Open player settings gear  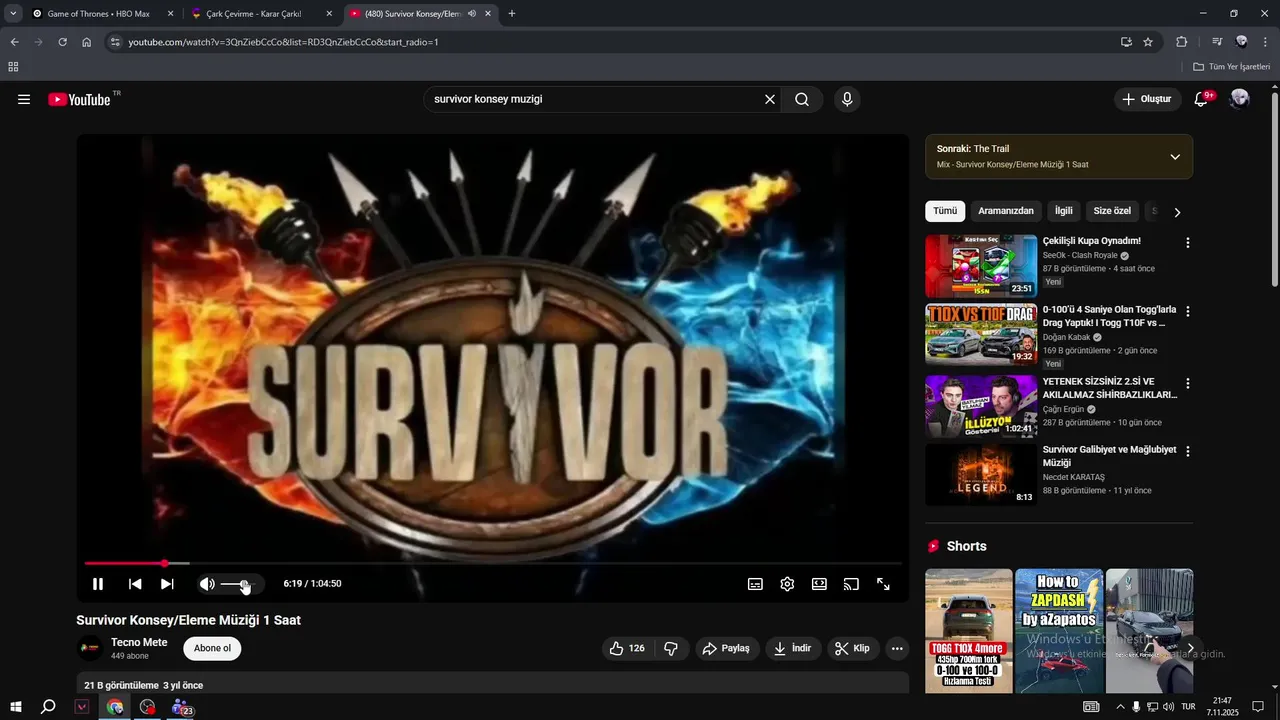788,584
